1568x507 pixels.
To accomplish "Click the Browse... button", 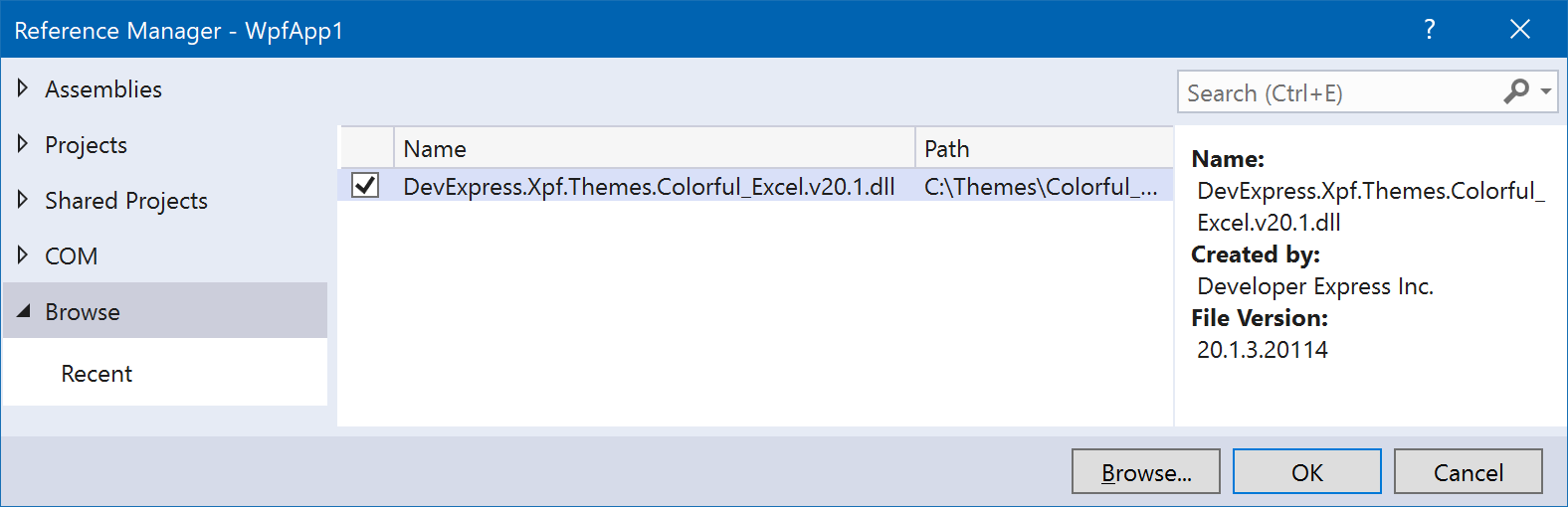I will [x=1145, y=472].
